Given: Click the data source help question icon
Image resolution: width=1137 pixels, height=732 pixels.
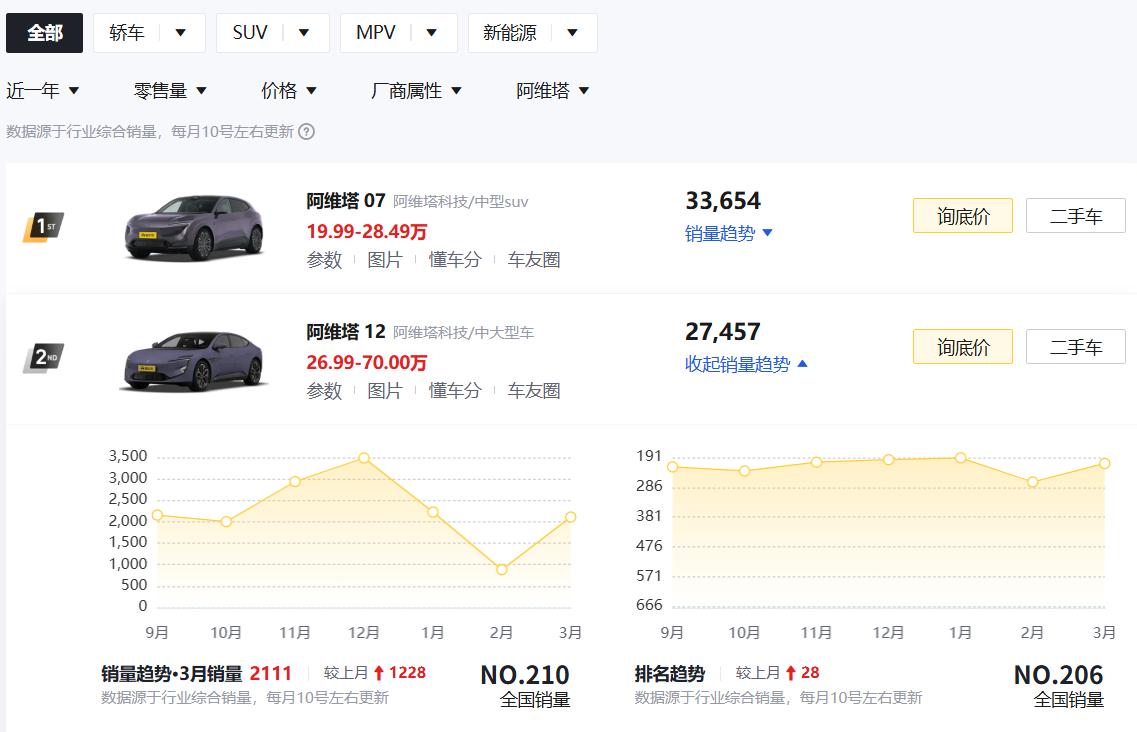Looking at the screenshot, I should [x=307, y=131].
